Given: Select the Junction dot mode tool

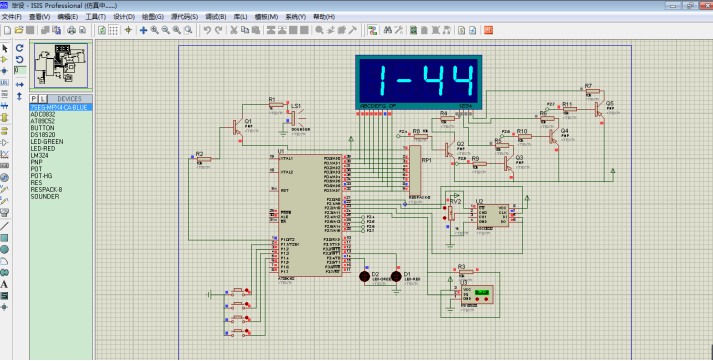Looking at the screenshot, I should coord(5,71).
